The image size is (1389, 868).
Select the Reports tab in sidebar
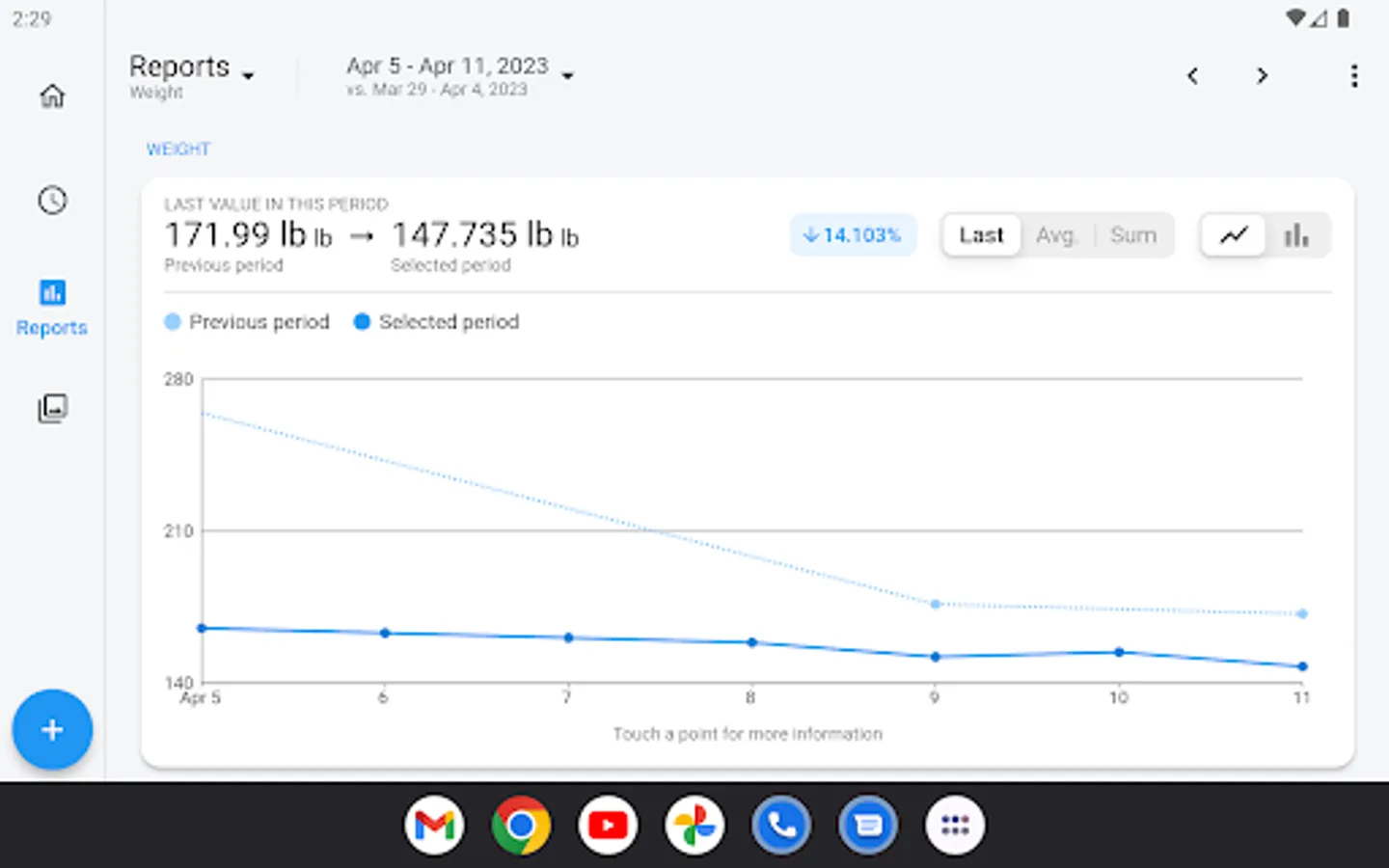click(52, 307)
